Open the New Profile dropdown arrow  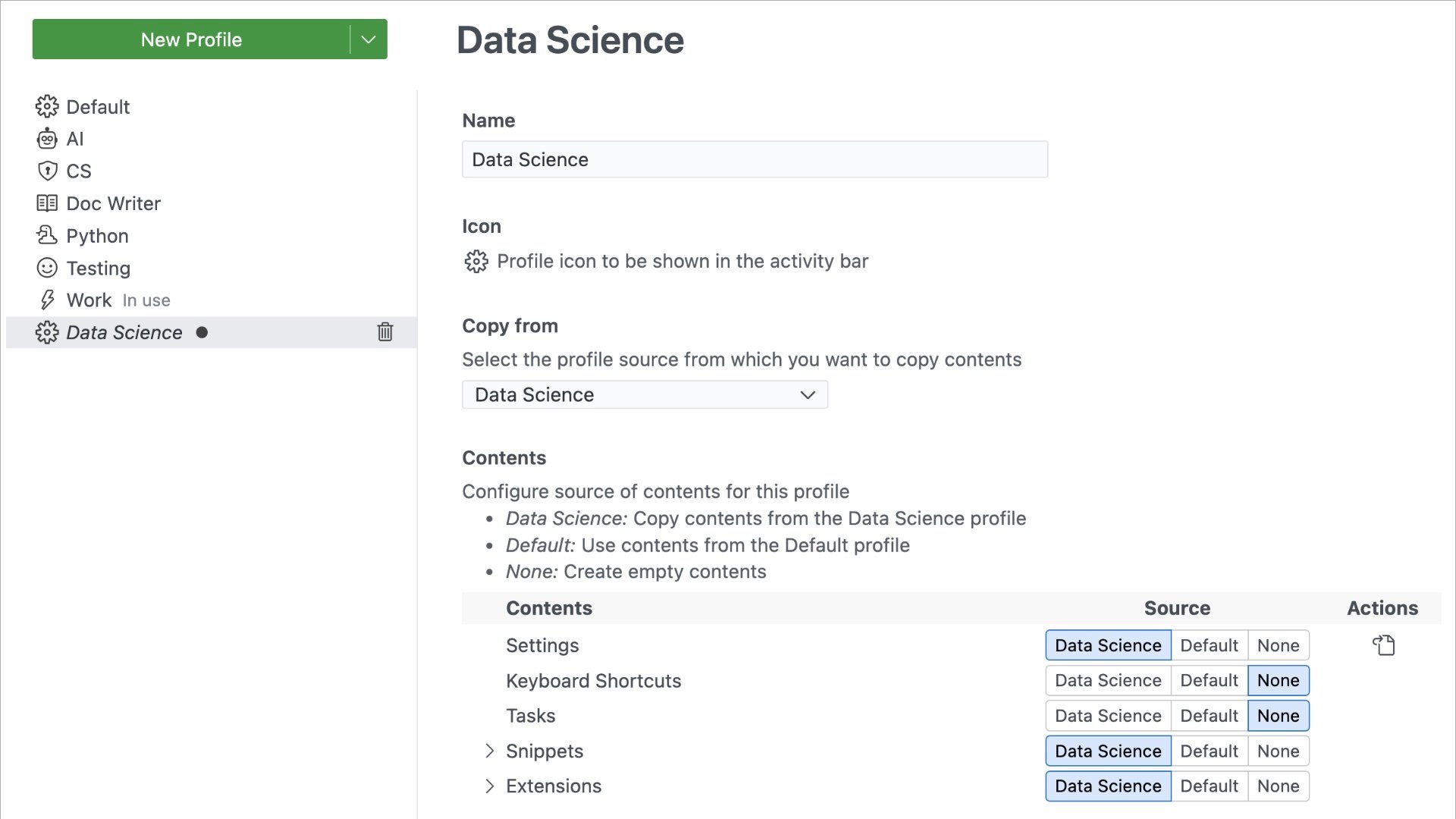[369, 39]
